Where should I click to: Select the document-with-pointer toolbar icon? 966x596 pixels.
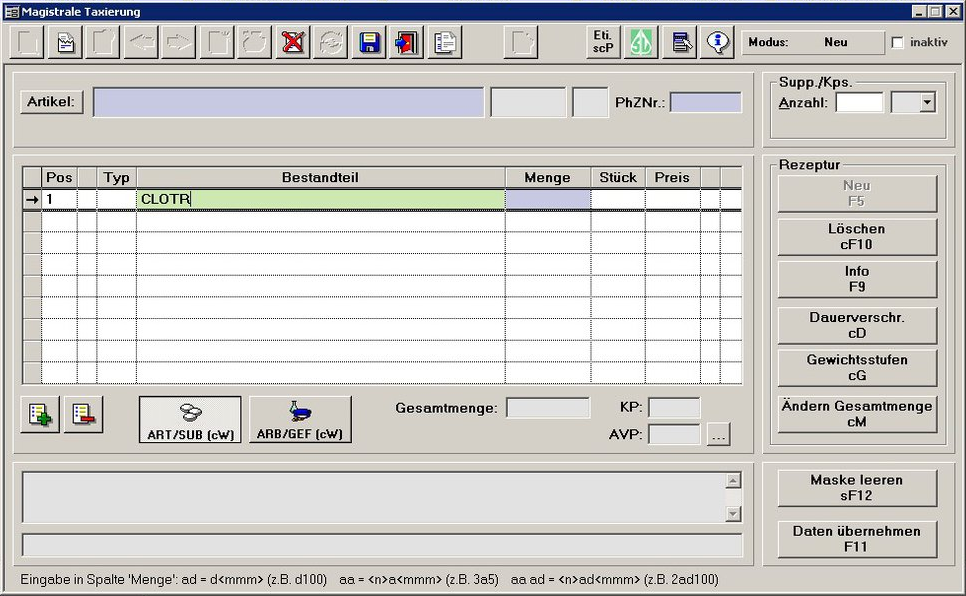[x=679, y=41]
